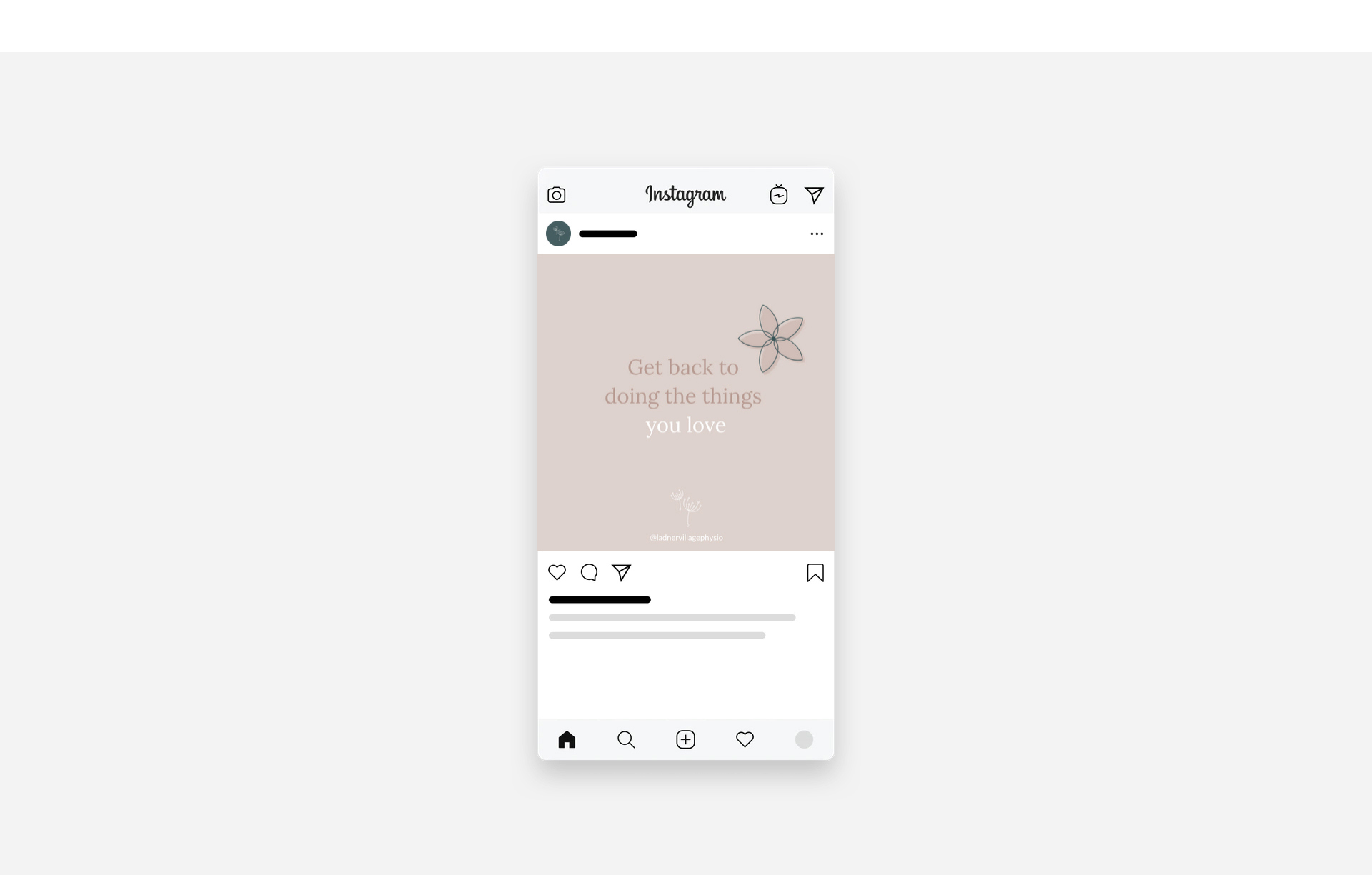Toggle the heart notifications tab at bottom

tap(745, 740)
